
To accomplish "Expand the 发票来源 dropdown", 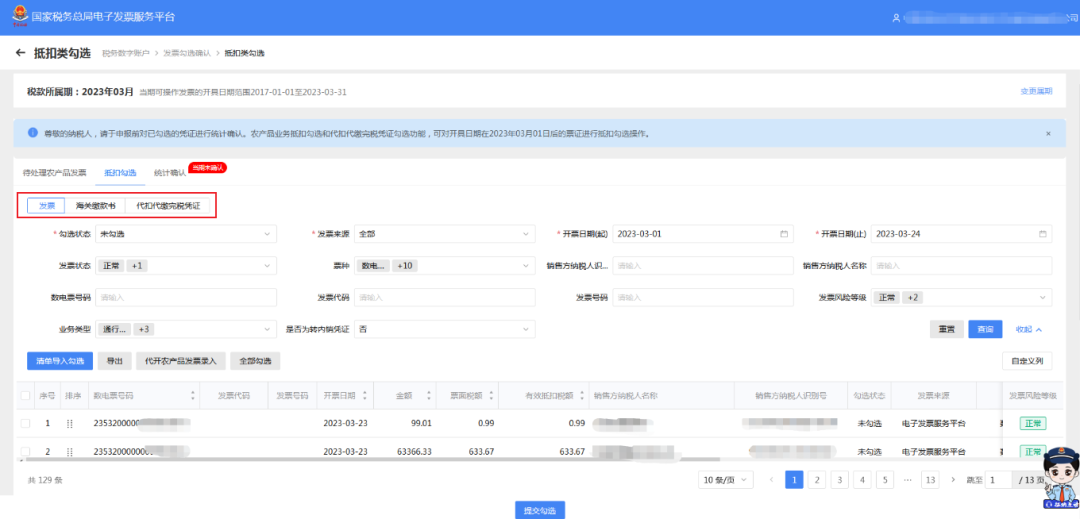I will 444,234.
